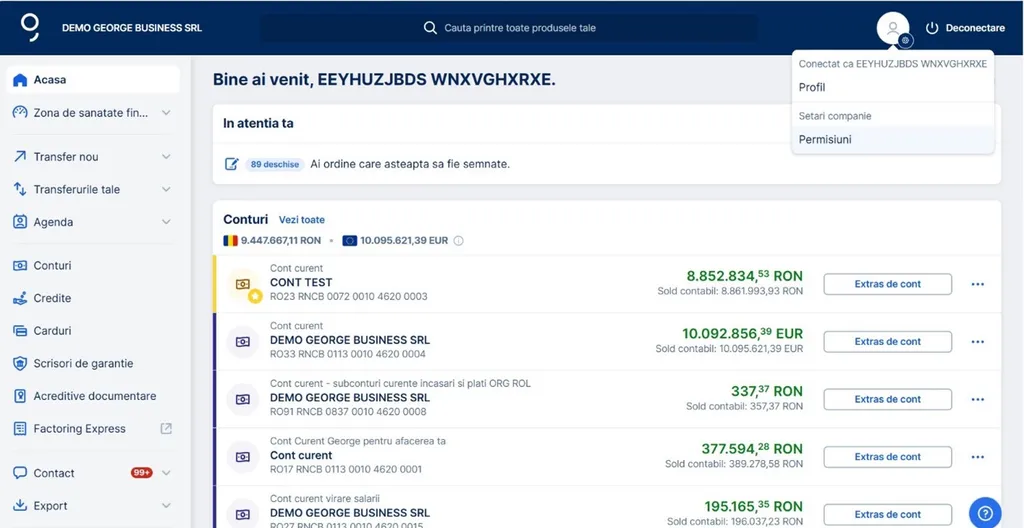Expand Zona de sanatate financiara chevron
Viewport: 1024px width, 528px height.
click(166, 113)
